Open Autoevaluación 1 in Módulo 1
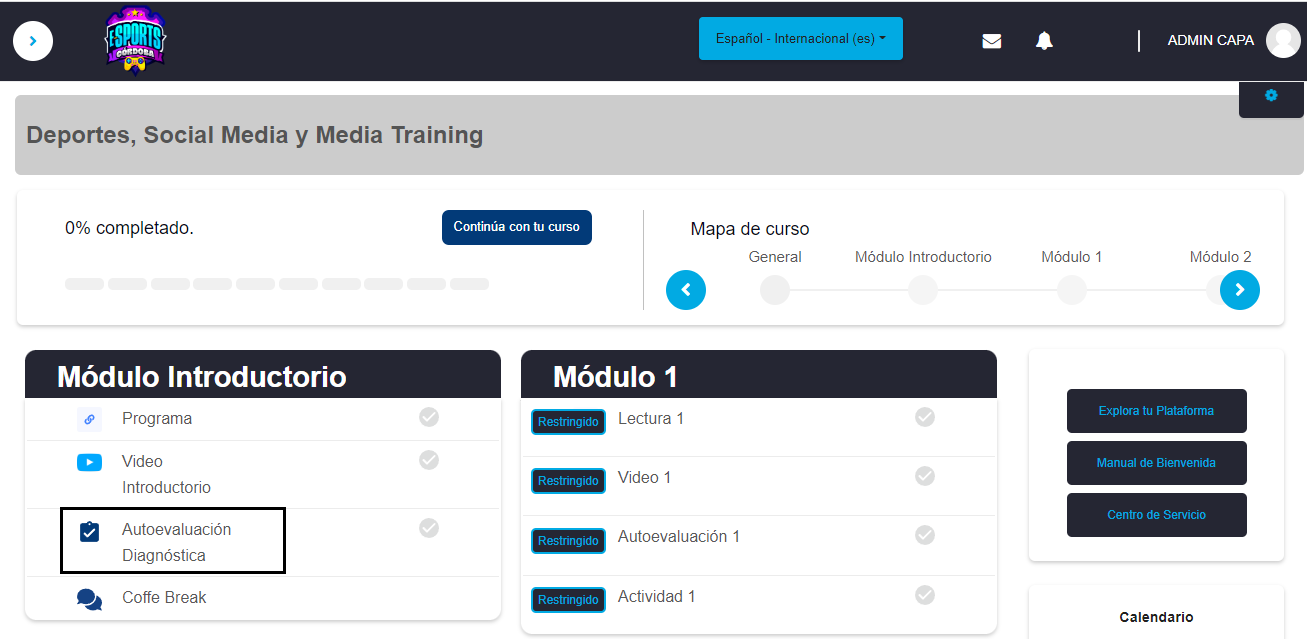 pos(679,537)
